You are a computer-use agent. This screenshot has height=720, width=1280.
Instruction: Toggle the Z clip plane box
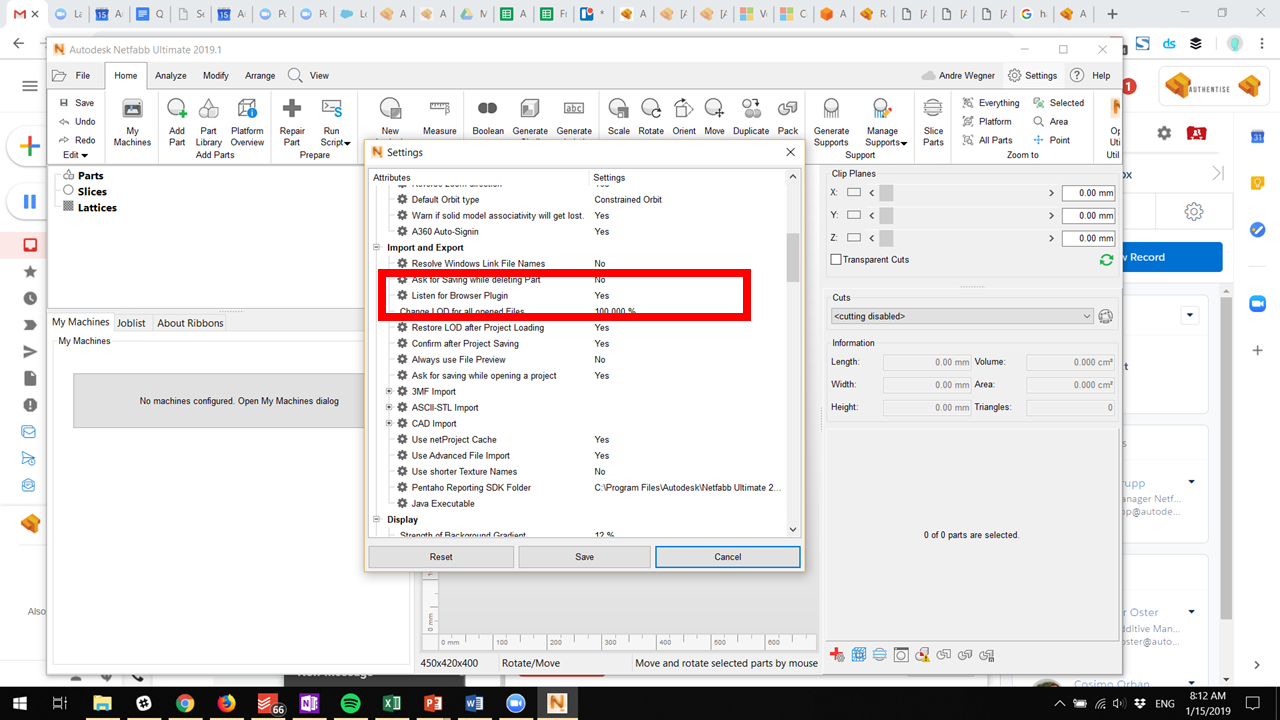pyautogui.click(x=854, y=239)
